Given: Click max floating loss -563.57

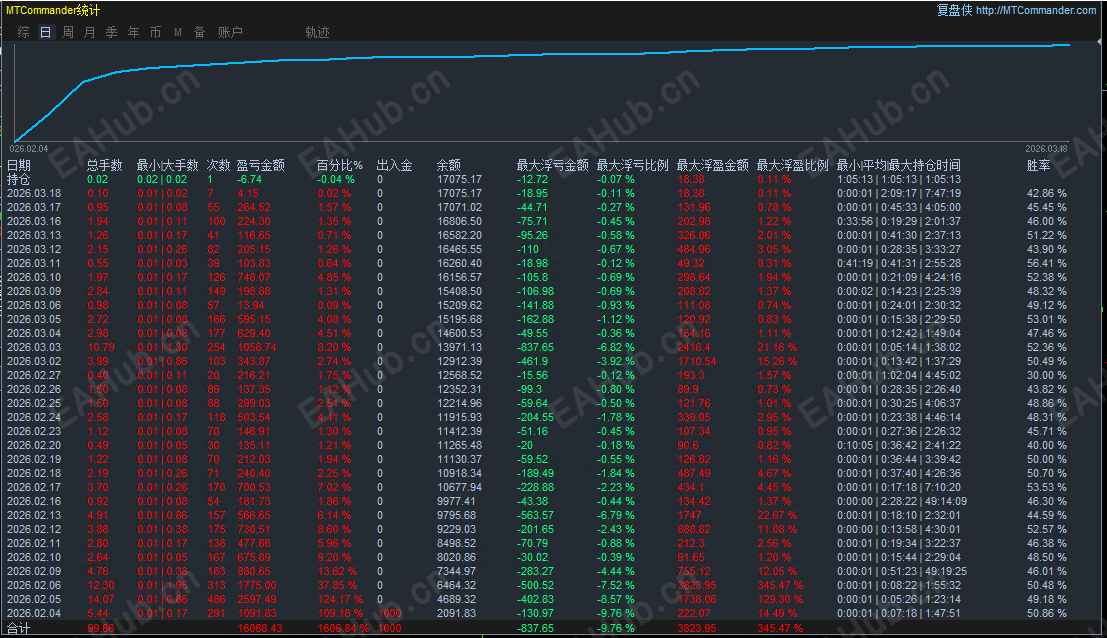Looking at the screenshot, I should [535, 515].
